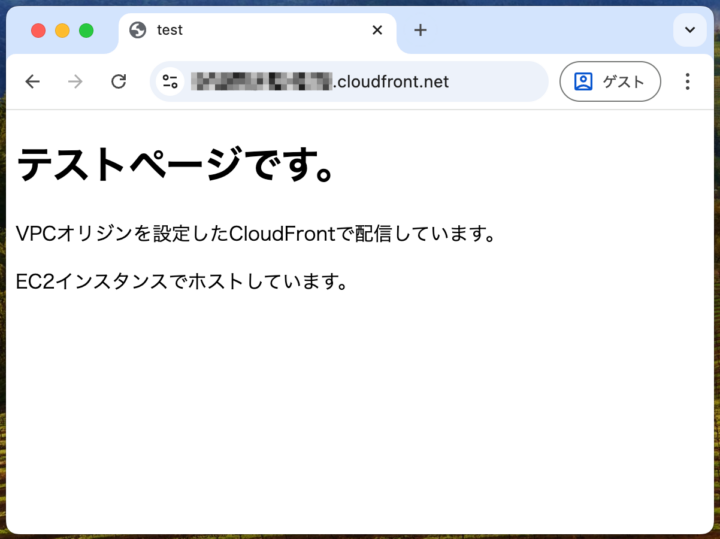720x539 pixels.
Task: Expand the tab search chevron dropdown
Action: coord(689,30)
